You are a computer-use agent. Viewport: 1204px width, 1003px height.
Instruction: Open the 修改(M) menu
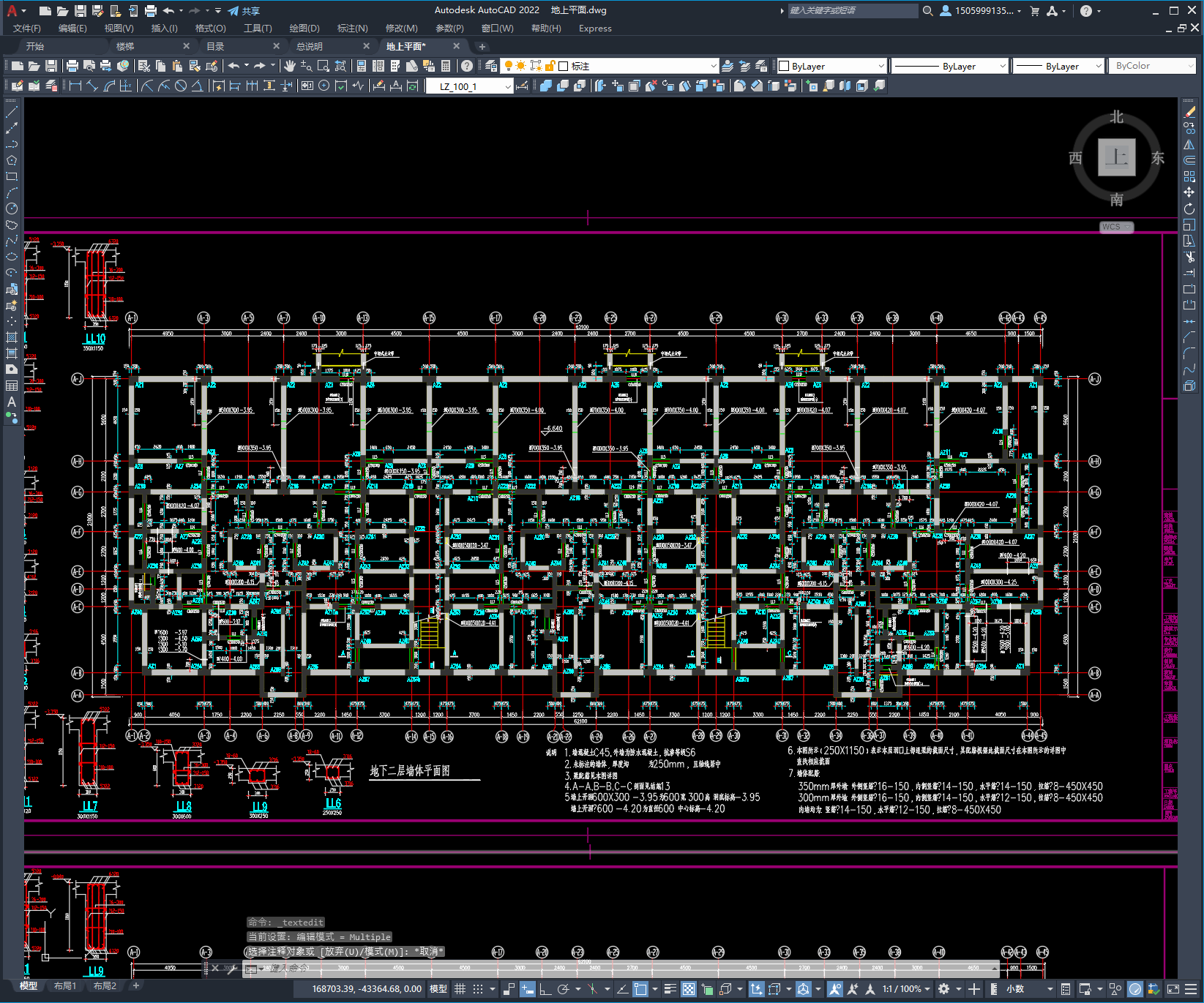tap(401, 29)
